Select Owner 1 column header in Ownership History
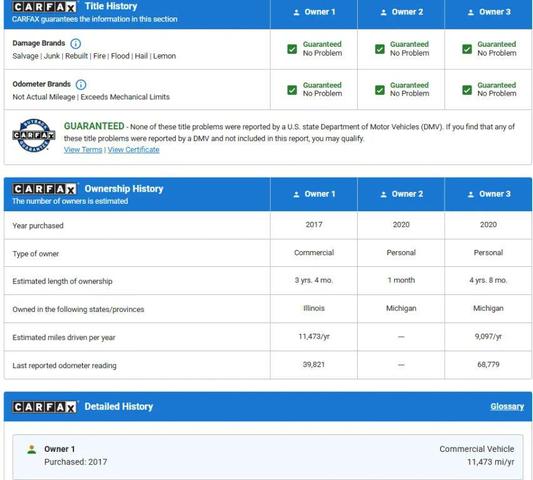Viewport: 533px width, 480px height. point(314,194)
